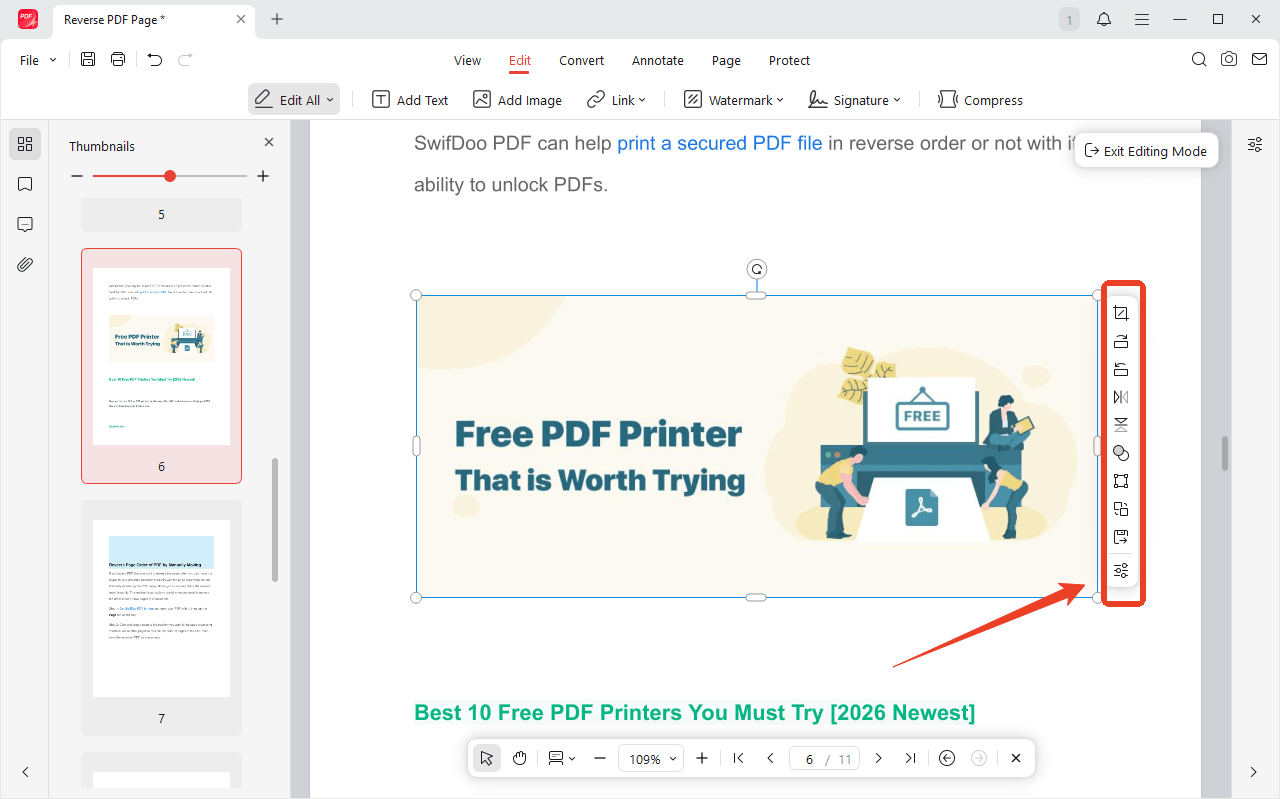Go to the first page

click(738, 758)
